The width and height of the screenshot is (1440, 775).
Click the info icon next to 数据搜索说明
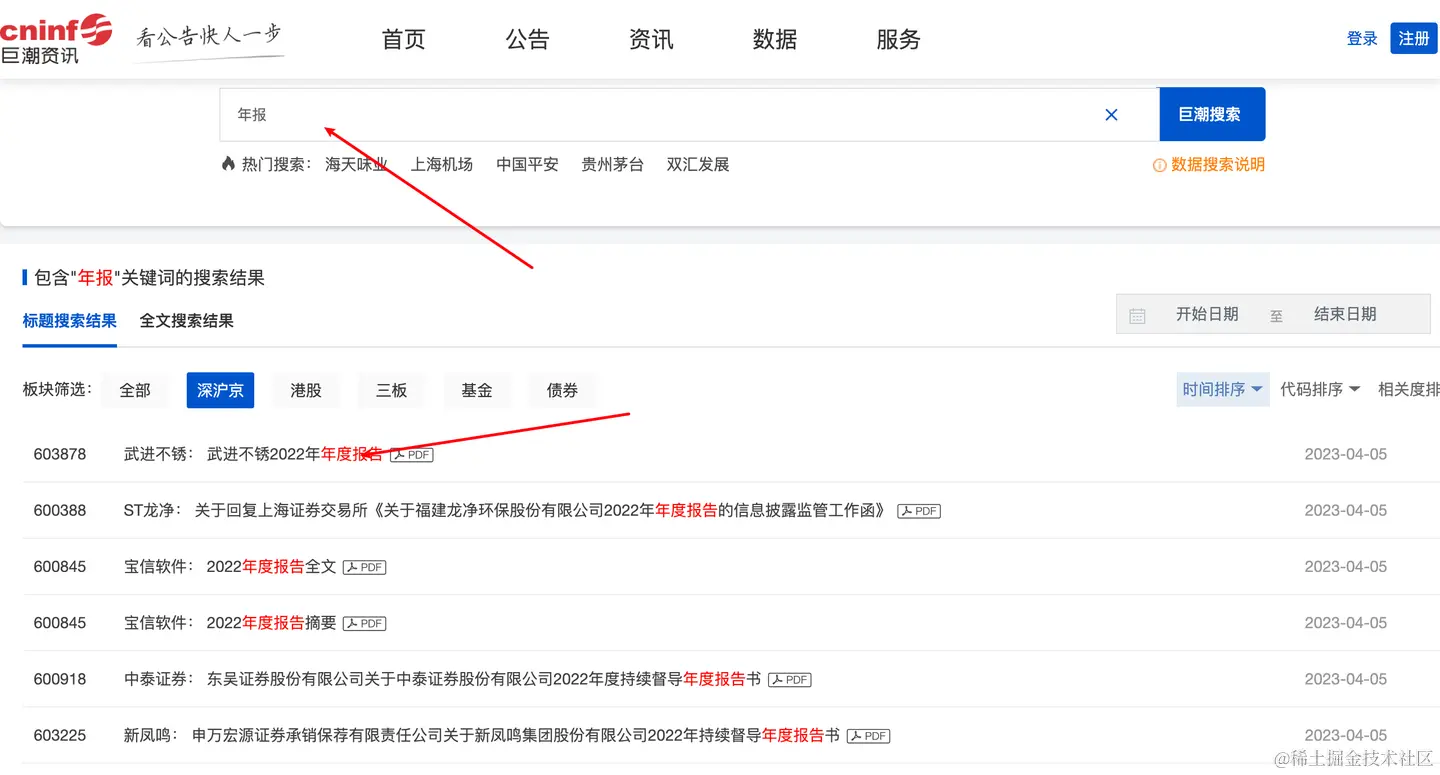pos(1159,165)
